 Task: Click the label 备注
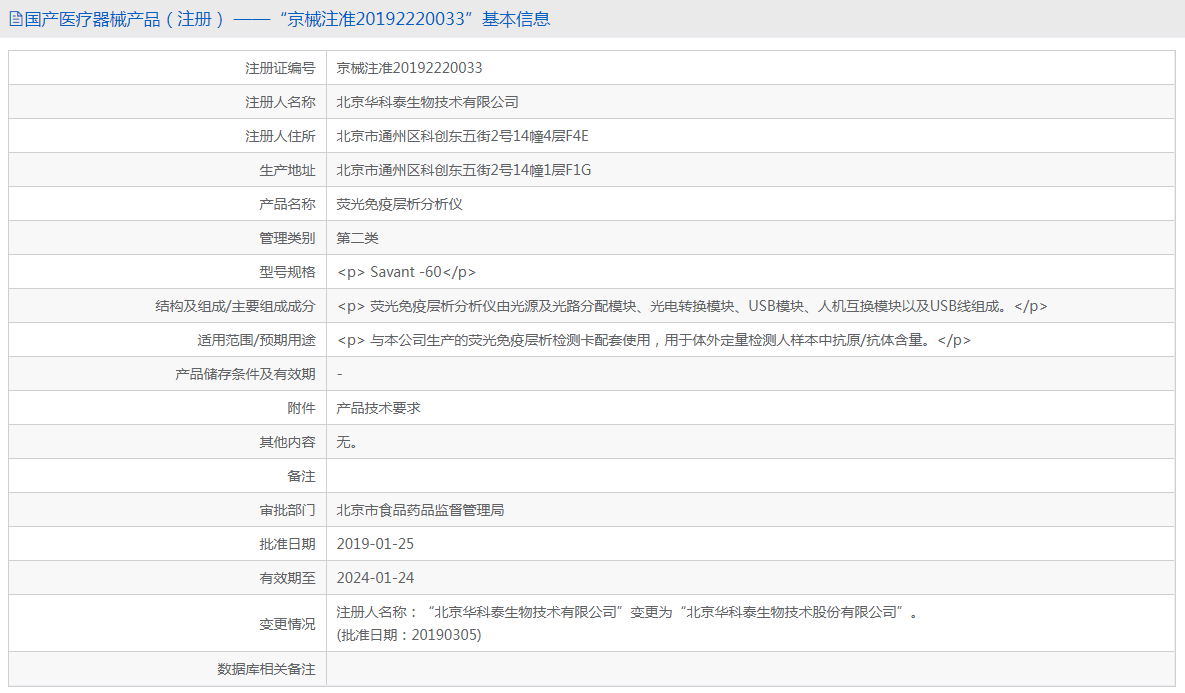301,476
